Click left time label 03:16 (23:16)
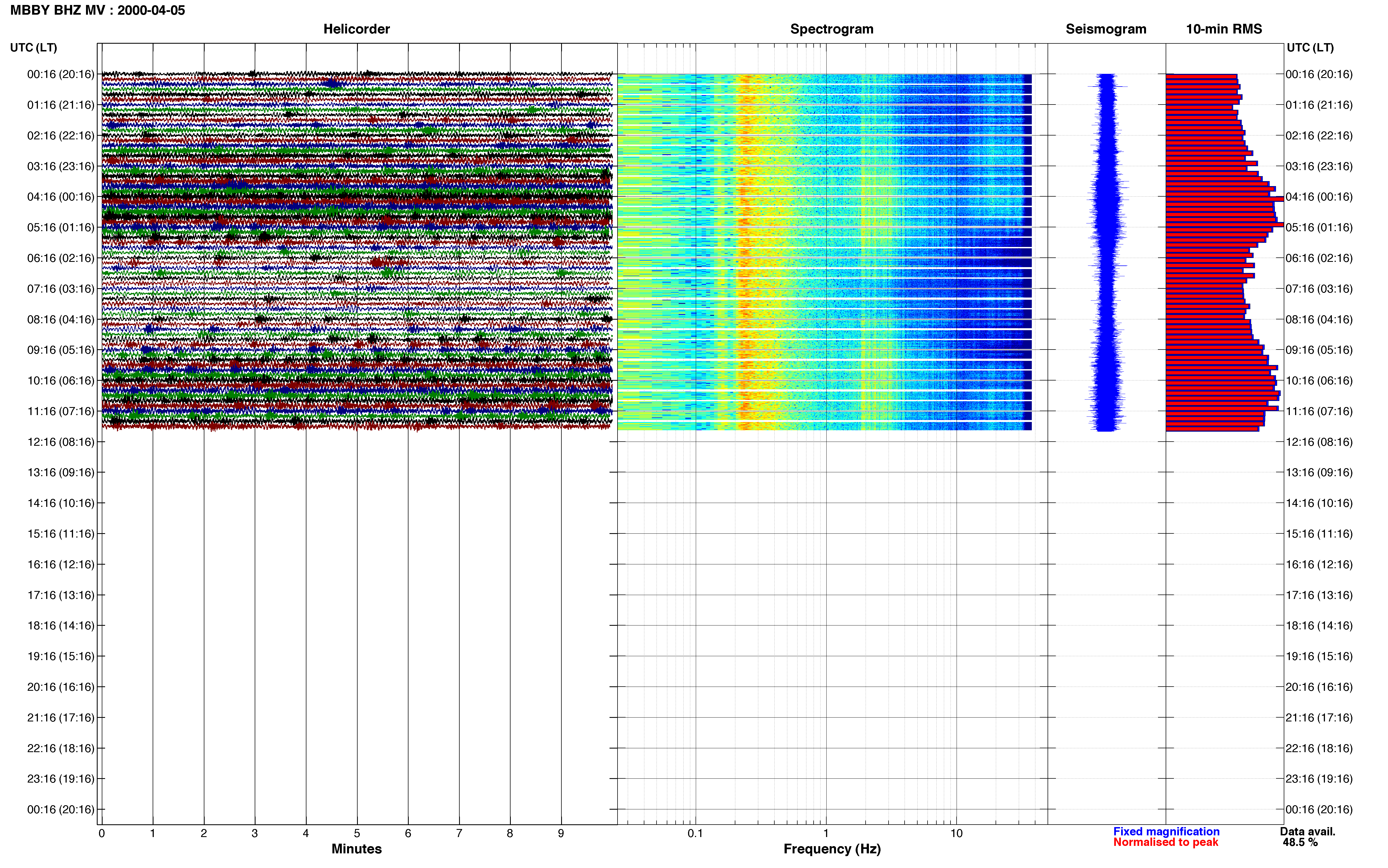This screenshot has height=868, width=1388. tap(61, 166)
